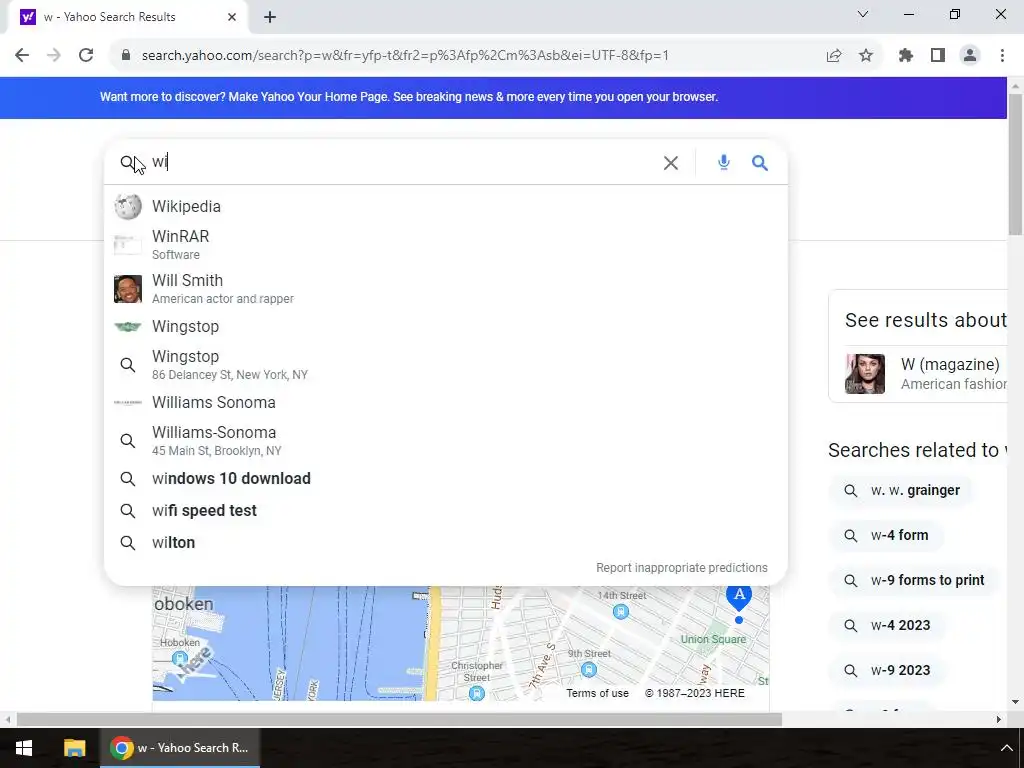Choose WinRAR Software suggestion
1024x768 pixels.
[x=446, y=245]
